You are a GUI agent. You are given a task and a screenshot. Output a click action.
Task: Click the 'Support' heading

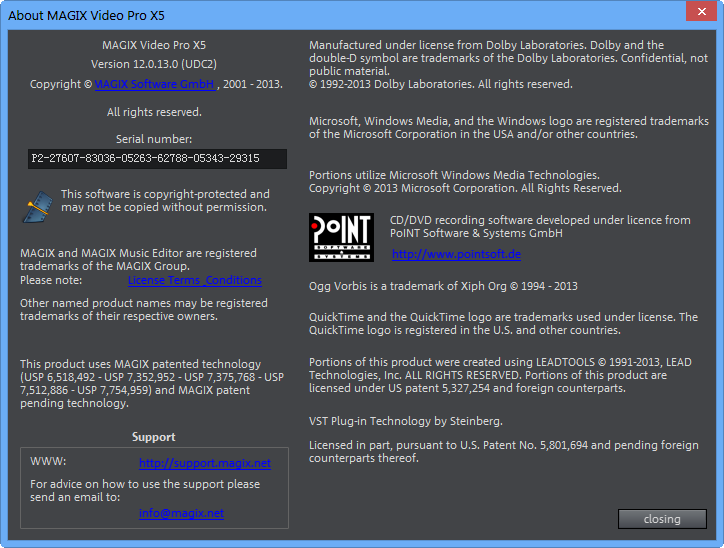pyautogui.click(x=154, y=437)
